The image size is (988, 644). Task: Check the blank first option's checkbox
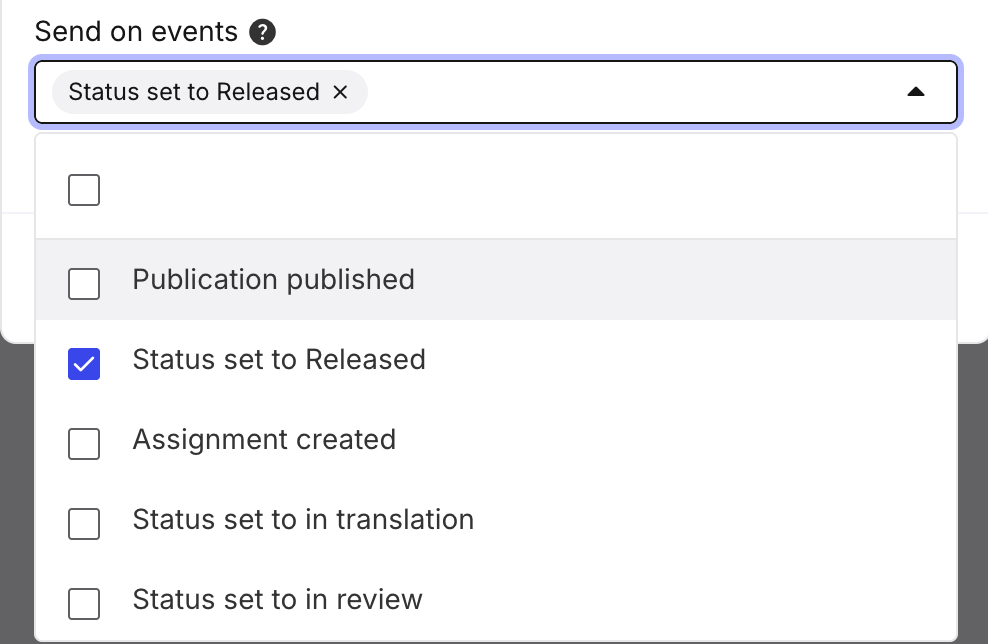(x=84, y=189)
